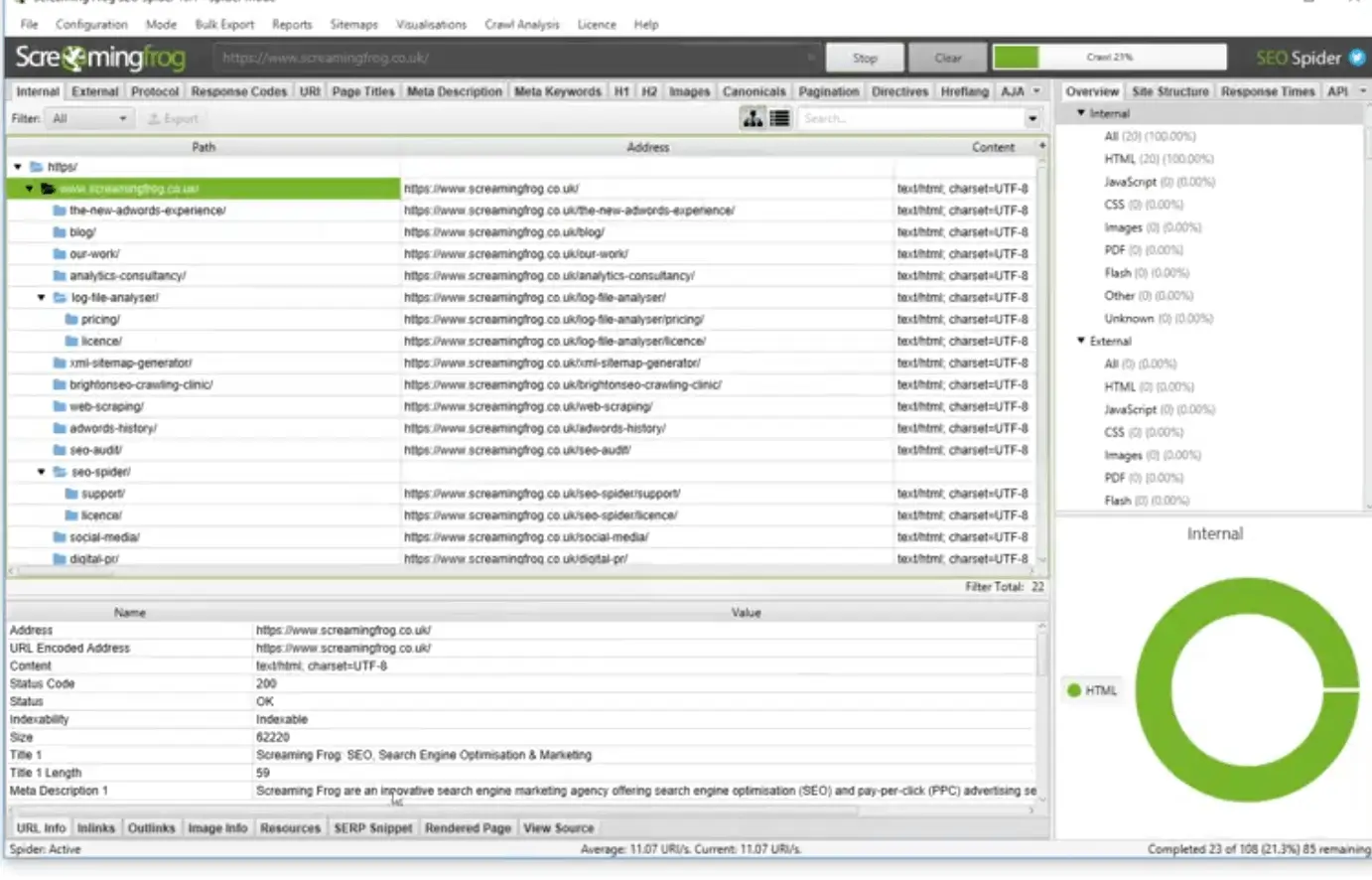Click the Address column header
The width and height of the screenshot is (1372, 880).
(647, 147)
